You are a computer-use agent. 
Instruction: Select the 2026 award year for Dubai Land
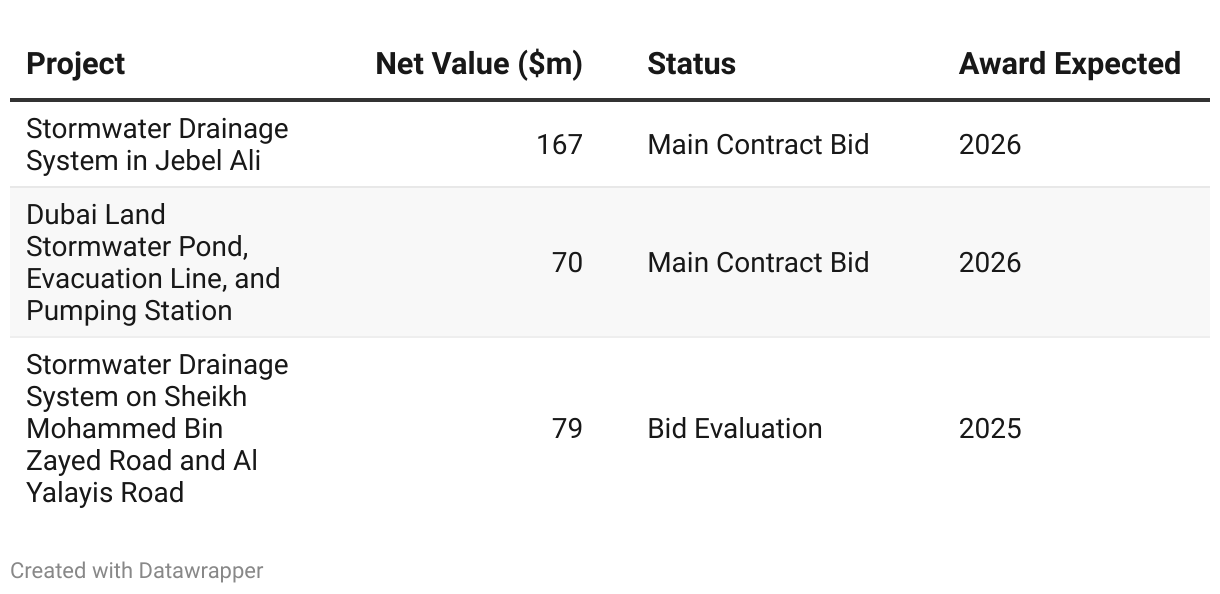[990, 262]
